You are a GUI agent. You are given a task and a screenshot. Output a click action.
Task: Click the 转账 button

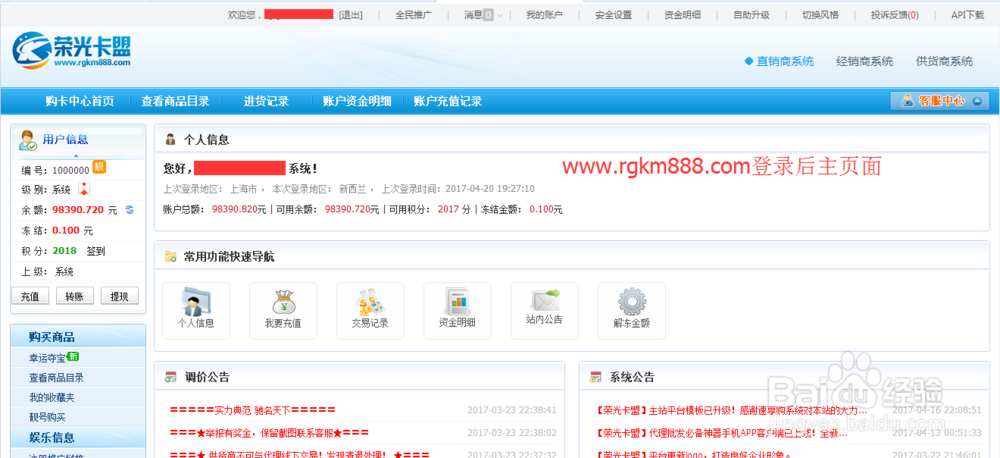(x=75, y=296)
